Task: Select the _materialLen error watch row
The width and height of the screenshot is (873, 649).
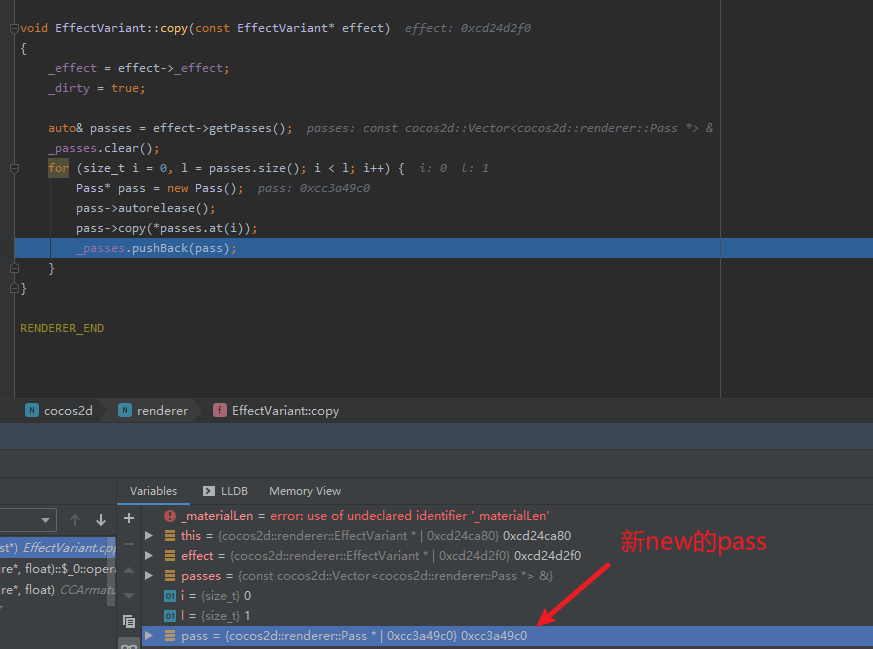Action: pos(507,516)
